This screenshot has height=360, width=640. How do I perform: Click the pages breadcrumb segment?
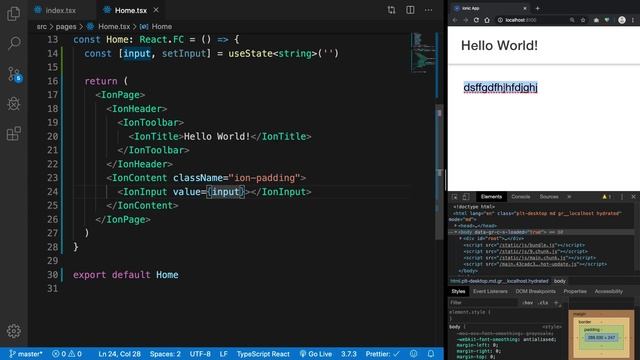coord(66,27)
